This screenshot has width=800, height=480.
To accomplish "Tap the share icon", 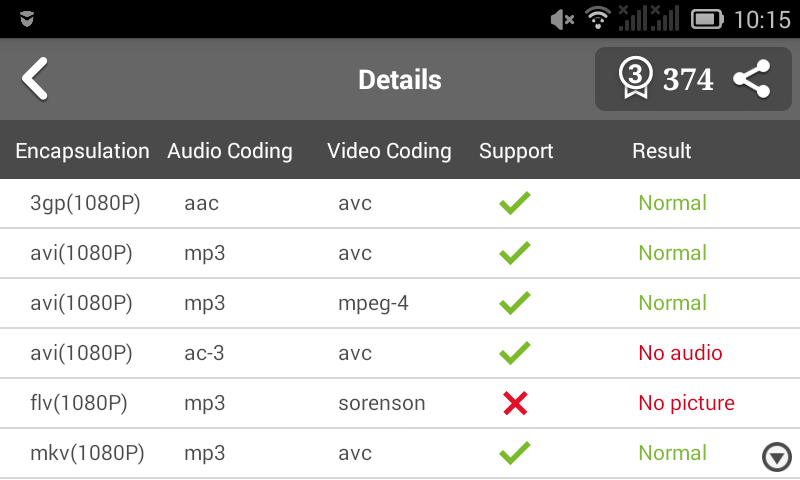I will tap(751, 79).
